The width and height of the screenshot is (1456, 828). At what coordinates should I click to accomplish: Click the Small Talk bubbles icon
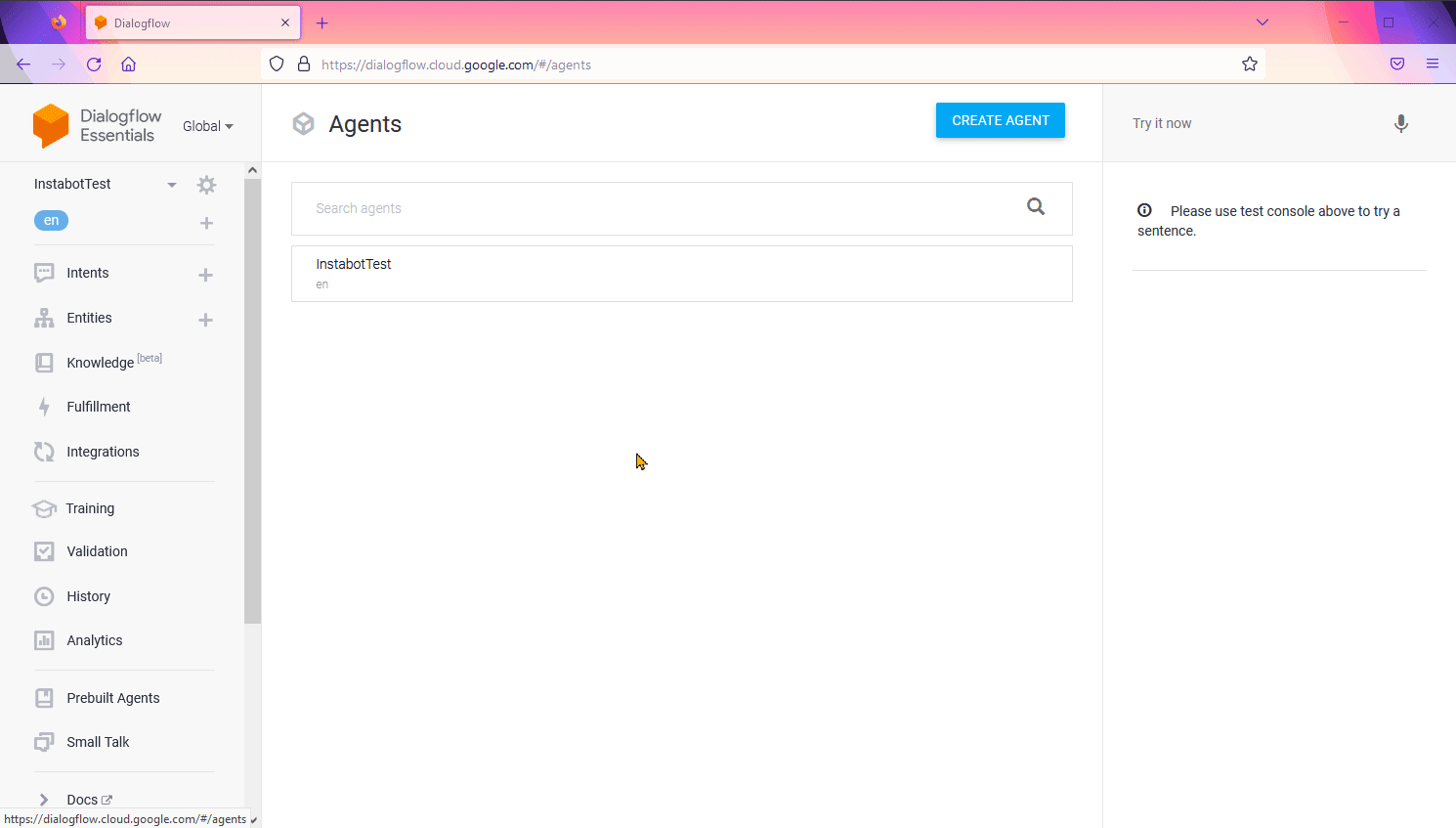pos(44,742)
